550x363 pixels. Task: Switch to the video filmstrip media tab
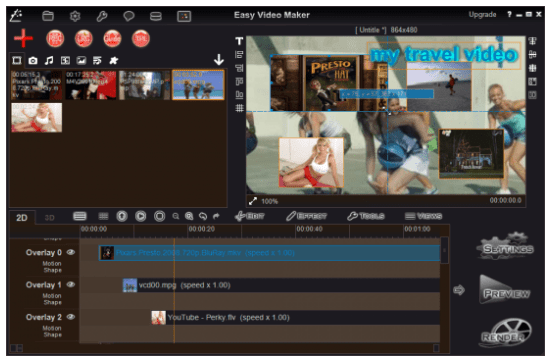pyautogui.click(x=17, y=60)
